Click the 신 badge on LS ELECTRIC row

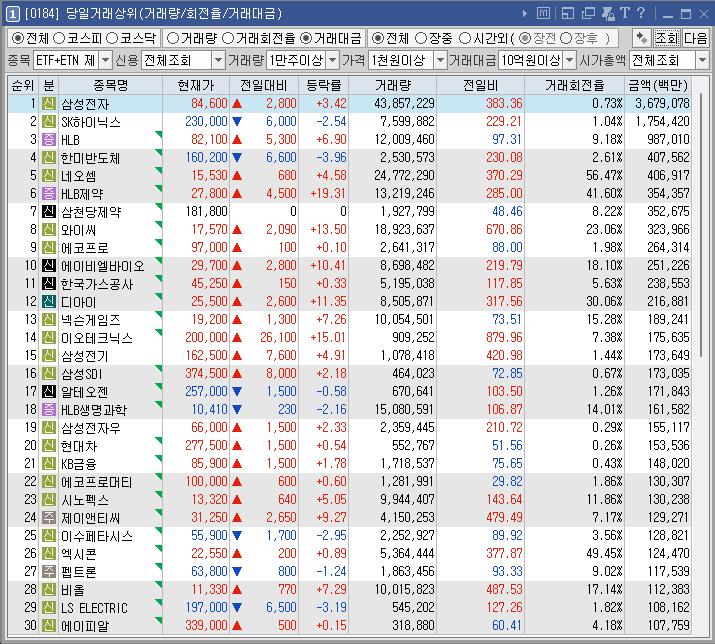click(x=49, y=607)
